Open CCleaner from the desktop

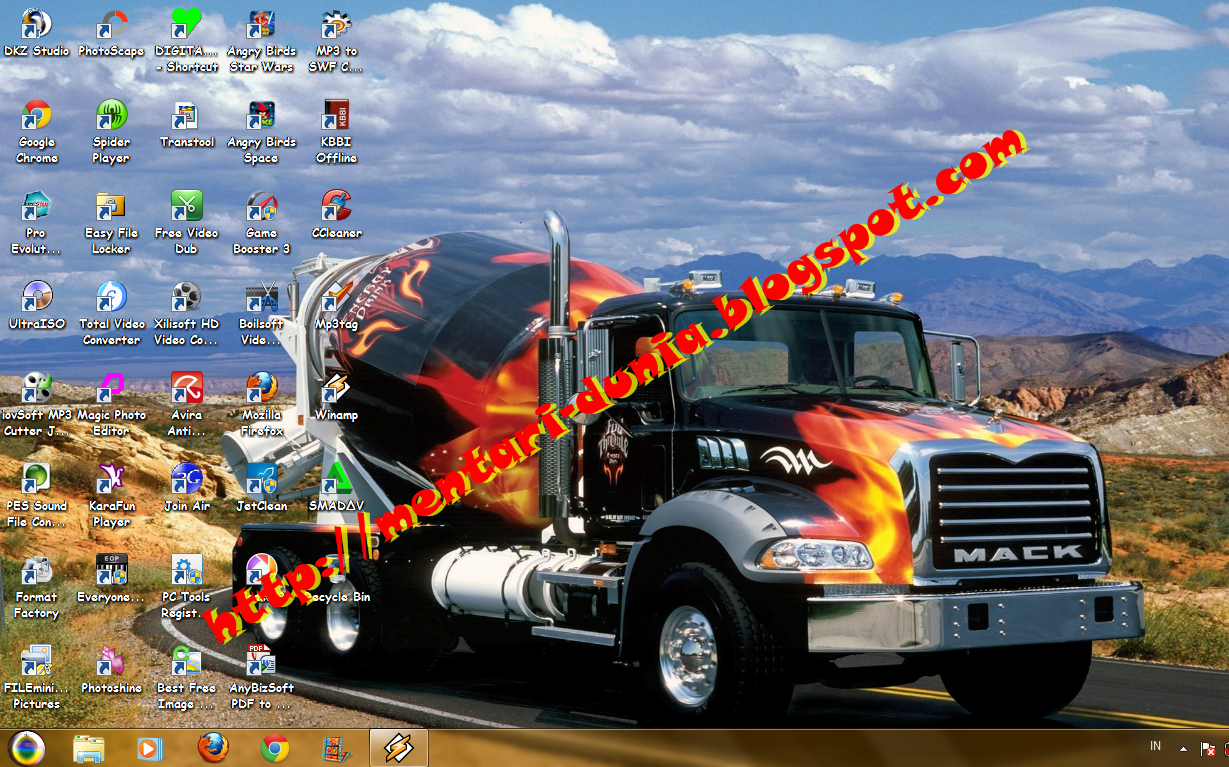[336, 215]
